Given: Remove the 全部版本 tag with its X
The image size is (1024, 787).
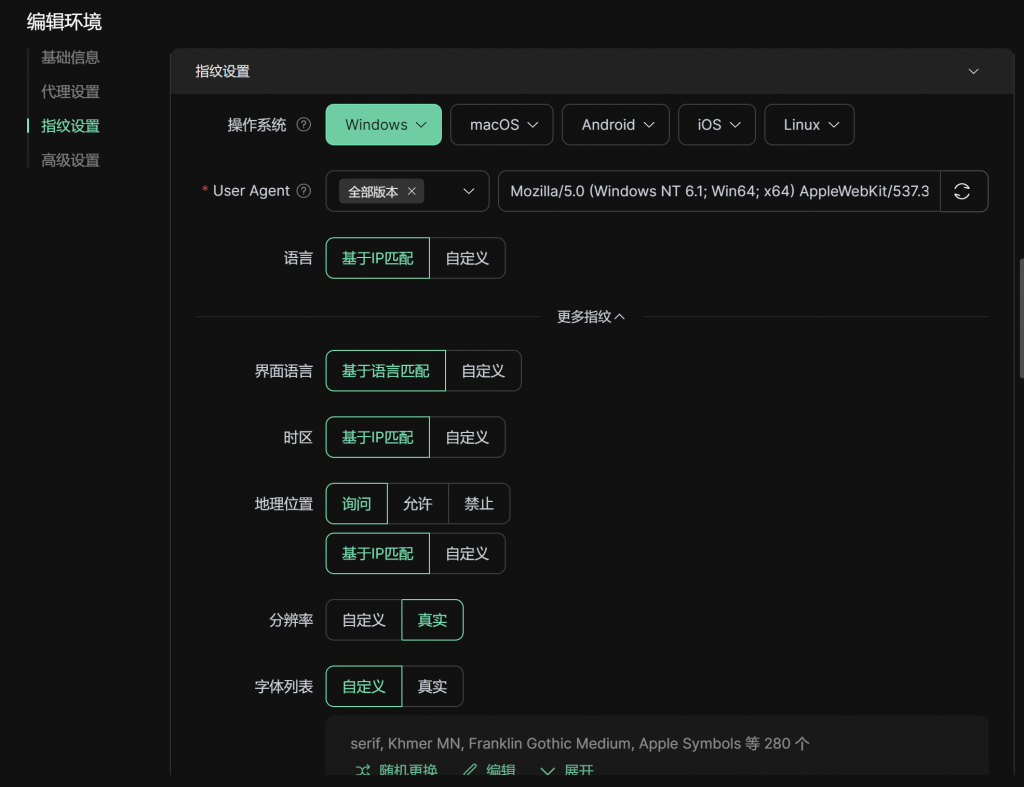Looking at the screenshot, I should [x=411, y=191].
